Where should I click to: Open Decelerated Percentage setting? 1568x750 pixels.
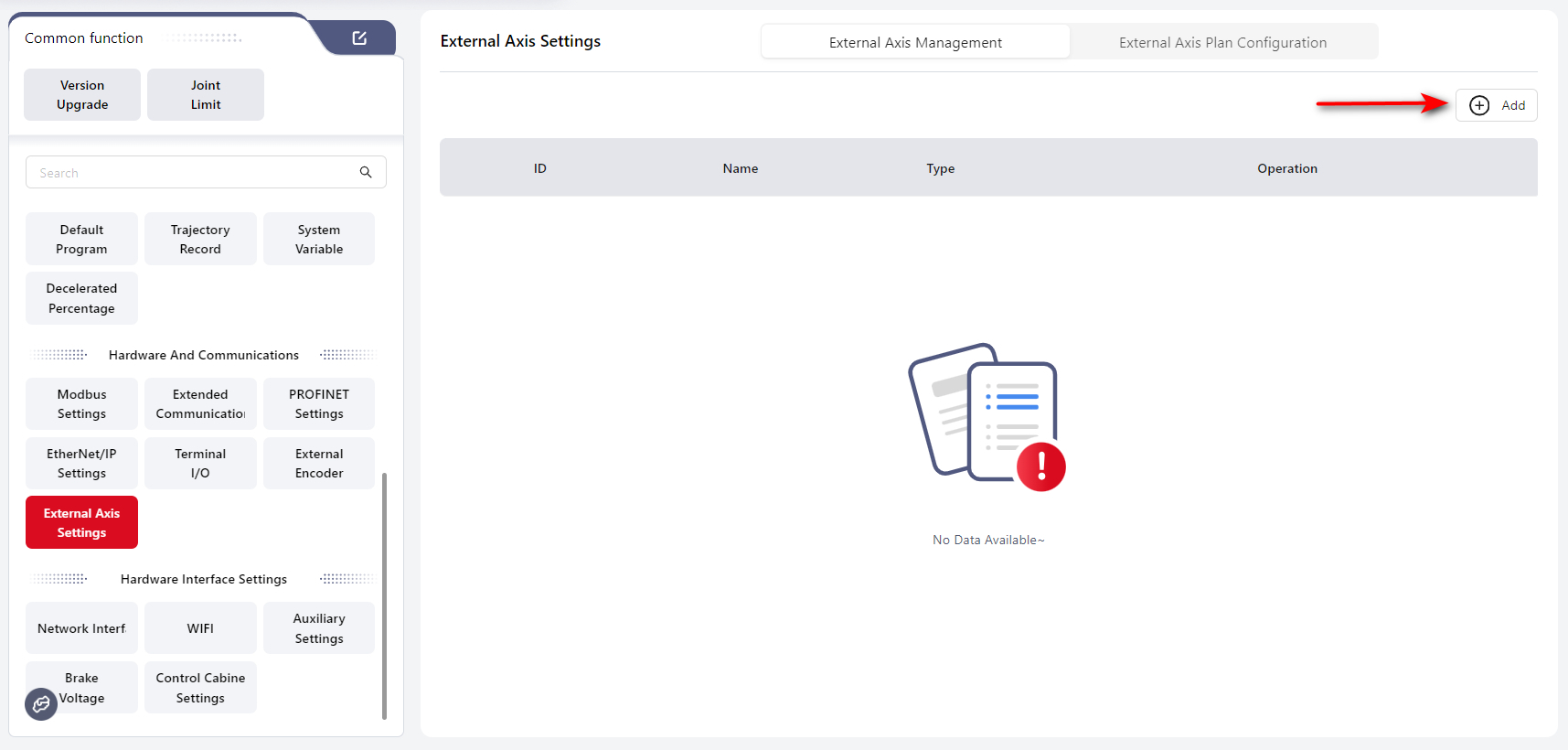tap(81, 298)
